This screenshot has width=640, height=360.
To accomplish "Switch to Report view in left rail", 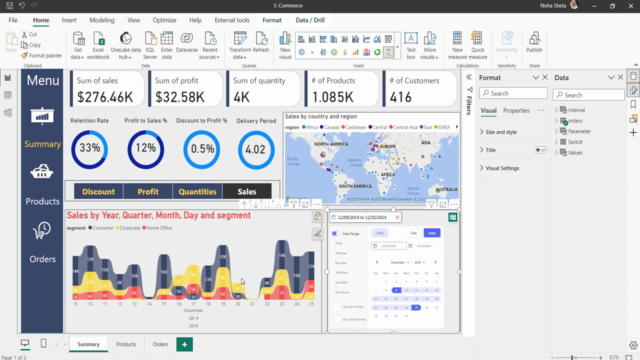I will coord(8,78).
